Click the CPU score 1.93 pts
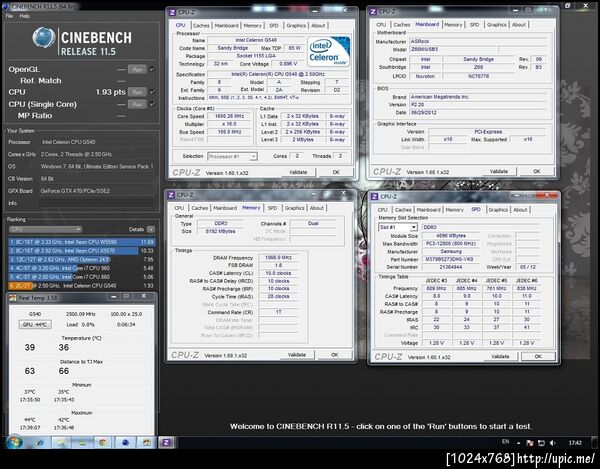Image resolution: width=600 pixels, height=469 pixels. [110, 92]
